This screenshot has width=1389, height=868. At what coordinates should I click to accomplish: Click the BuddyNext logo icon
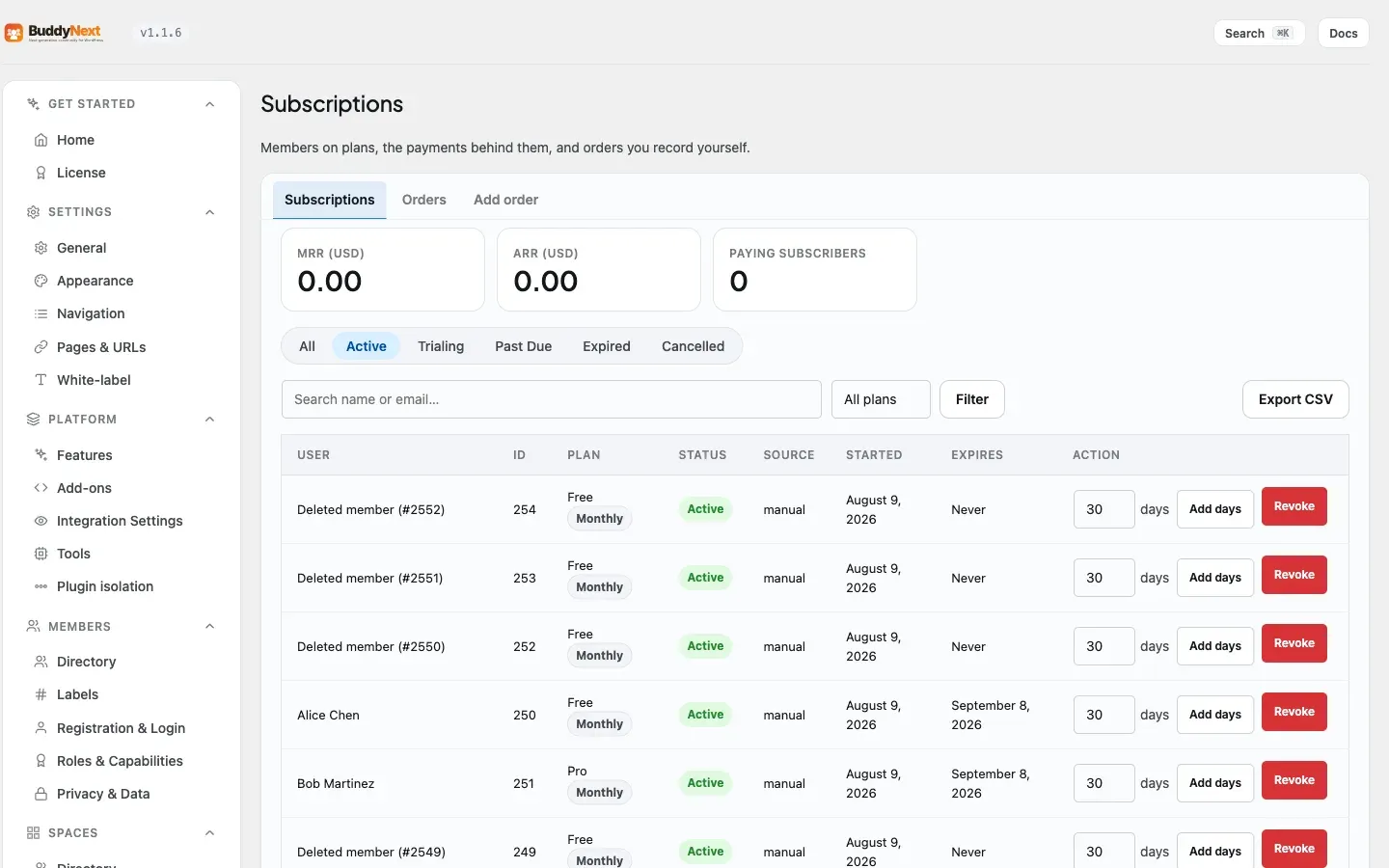coord(14,33)
